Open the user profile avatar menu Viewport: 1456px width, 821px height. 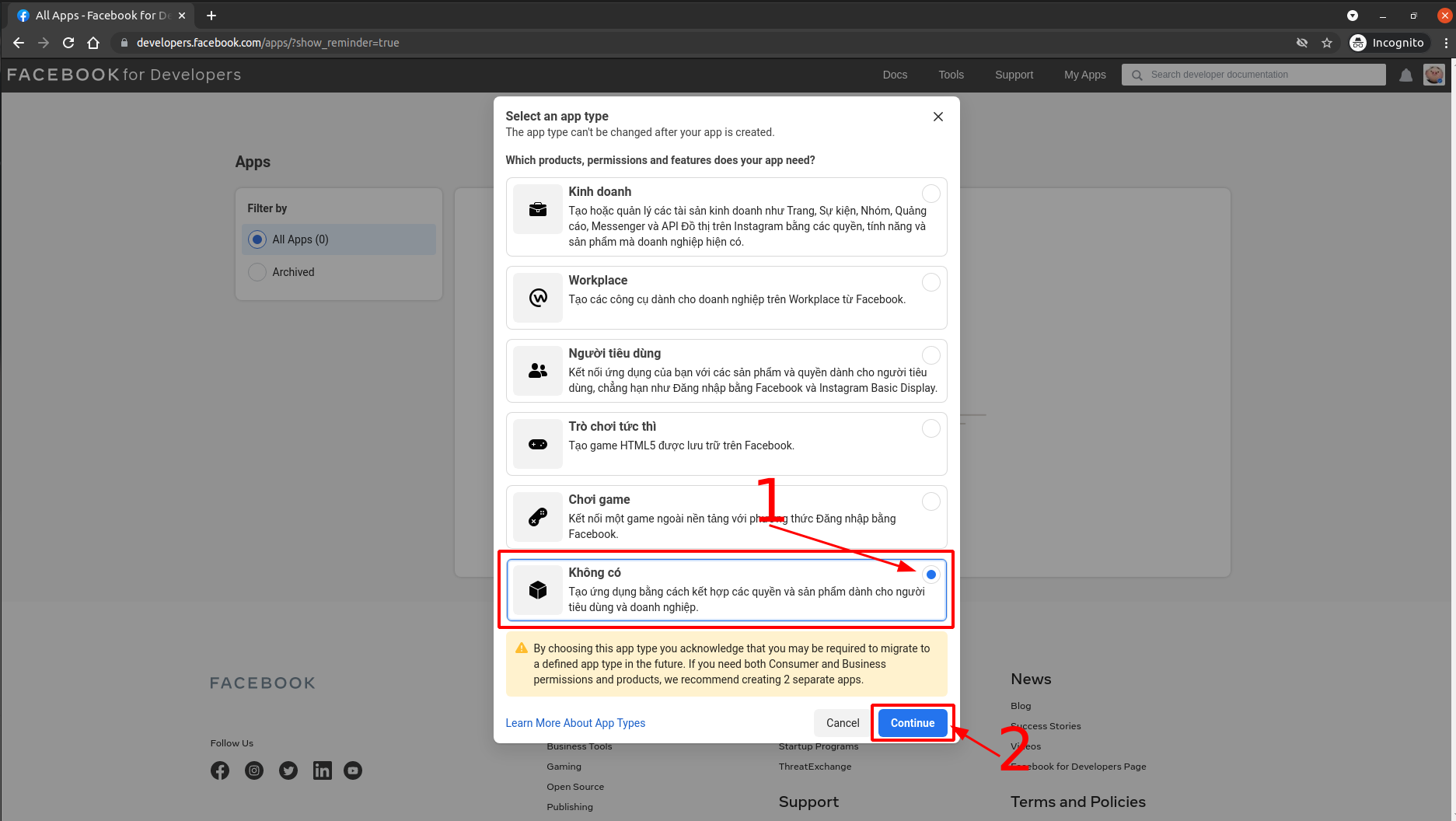click(1434, 75)
